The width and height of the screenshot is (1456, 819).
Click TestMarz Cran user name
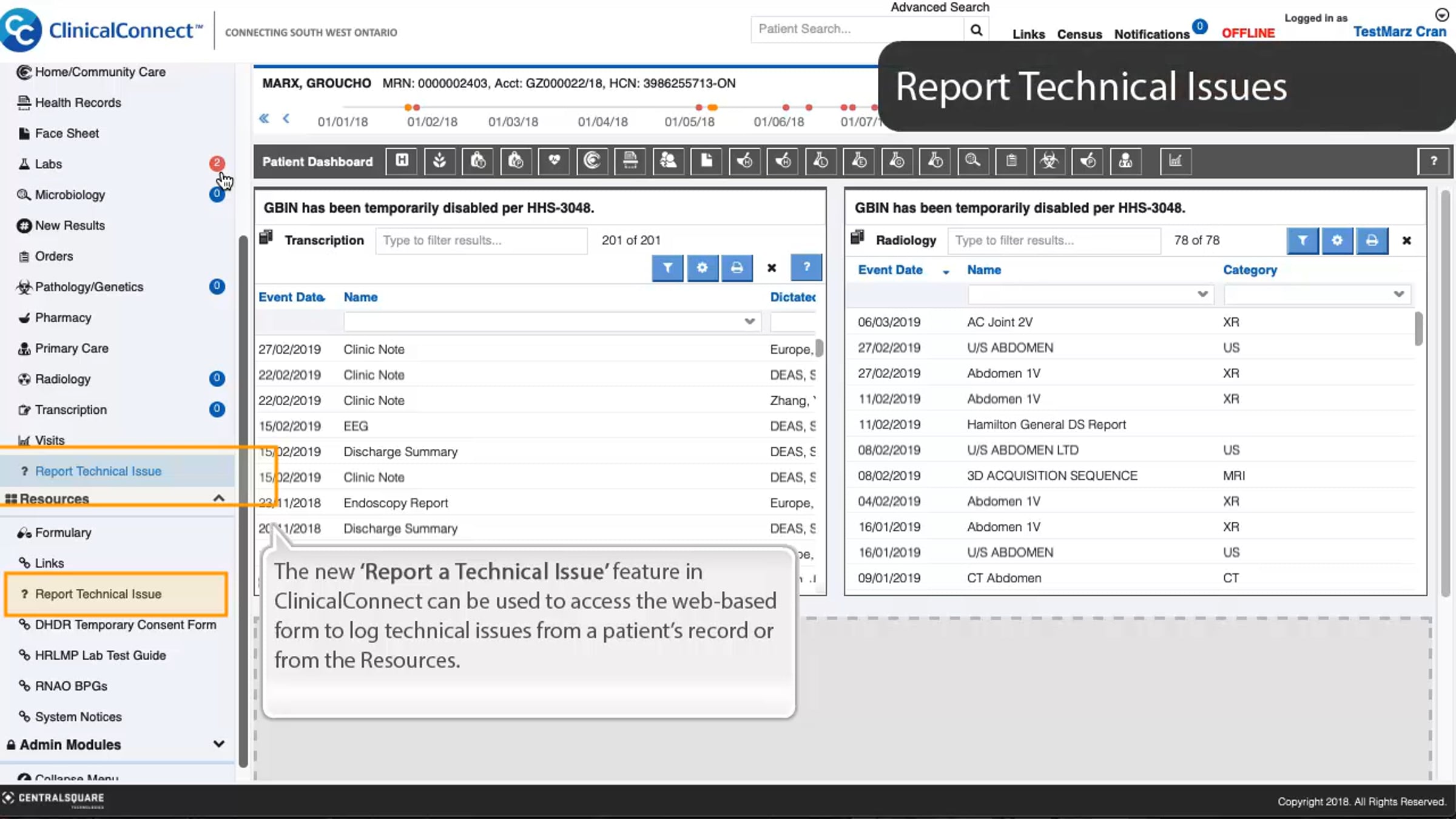(1400, 32)
